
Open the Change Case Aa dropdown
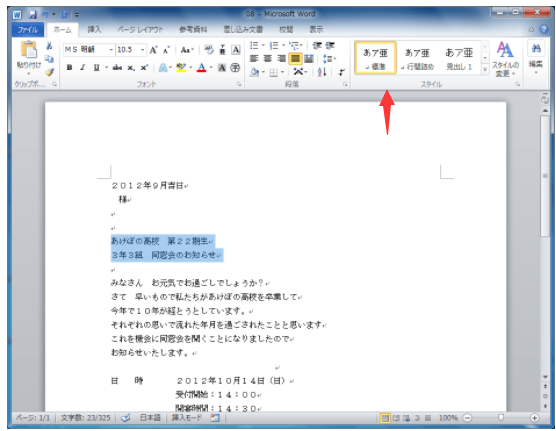point(187,50)
